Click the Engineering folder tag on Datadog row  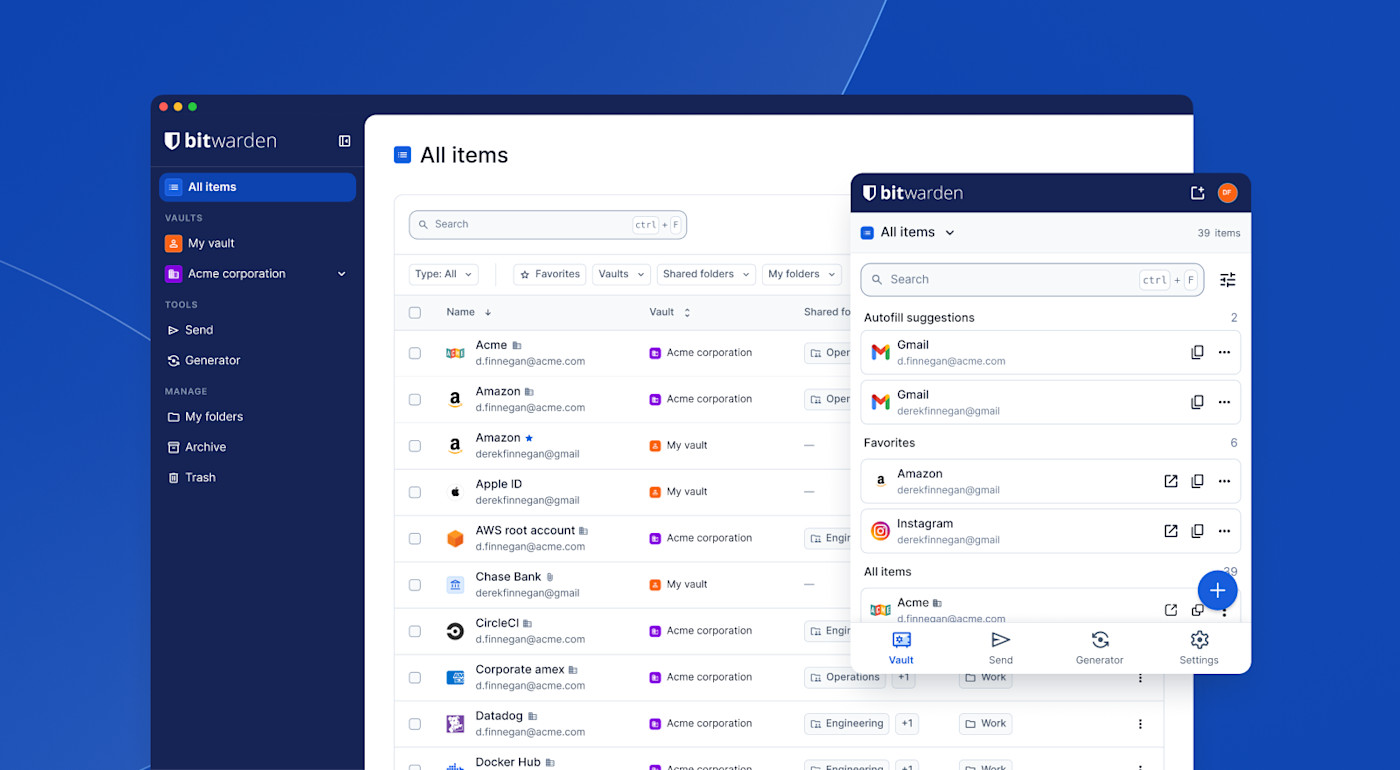(847, 724)
